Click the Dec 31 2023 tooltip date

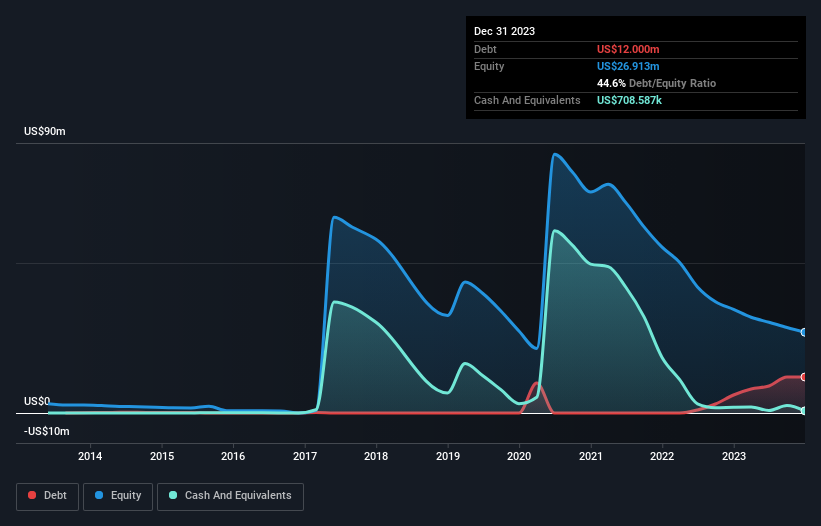(504, 31)
